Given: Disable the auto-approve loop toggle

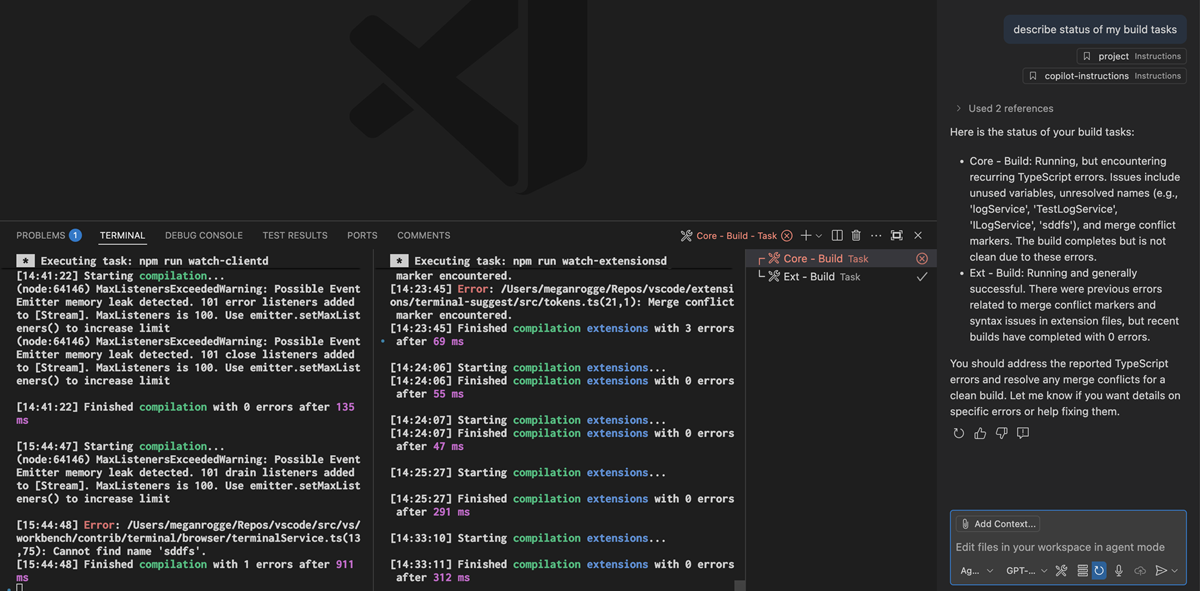Looking at the screenshot, I should tap(1098, 570).
